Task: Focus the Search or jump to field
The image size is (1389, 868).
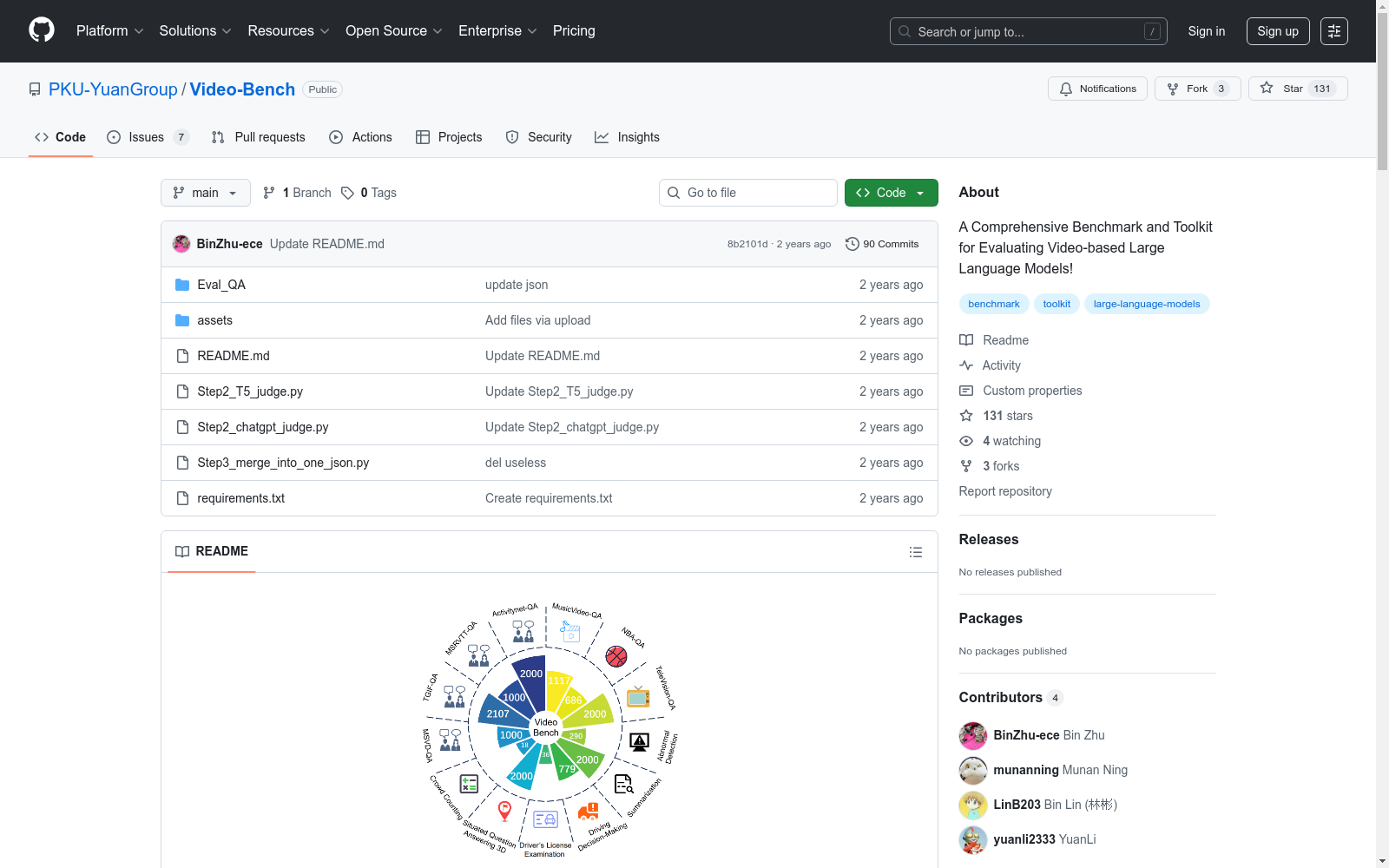Action: [x=1029, y=31]
